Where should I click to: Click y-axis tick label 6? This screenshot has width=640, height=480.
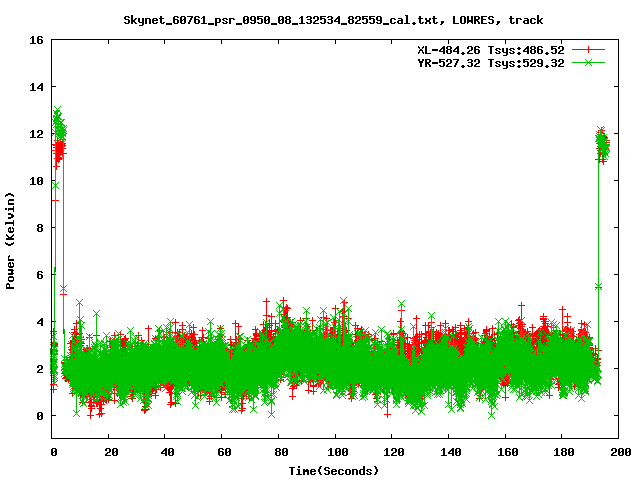[x=40, y=275]
